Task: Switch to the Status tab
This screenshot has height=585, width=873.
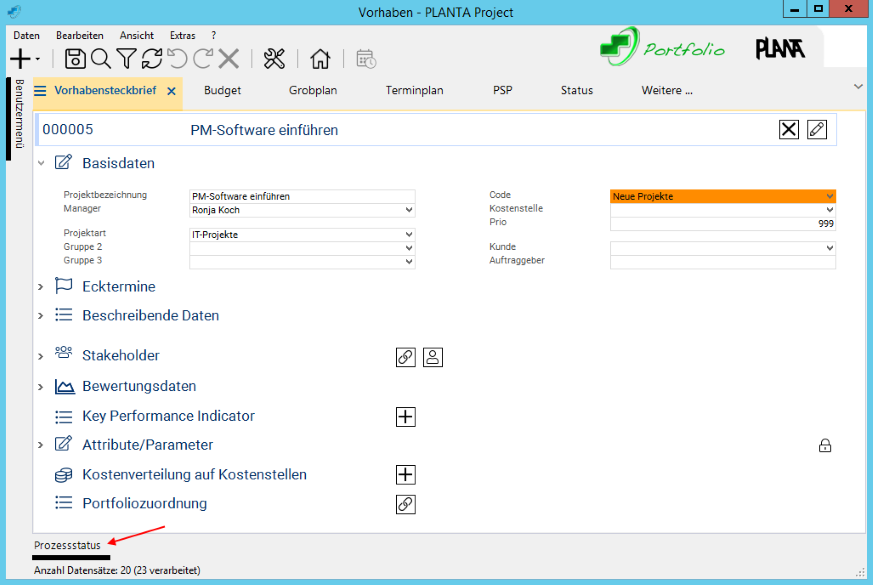Action: click(577, 90)
